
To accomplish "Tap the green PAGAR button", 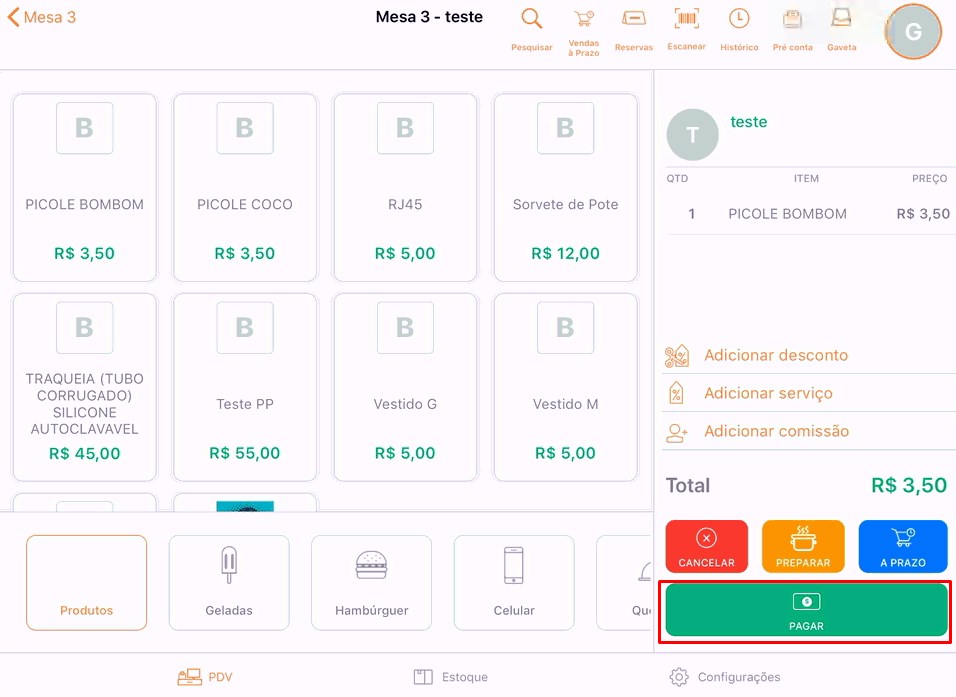I will (806, 610).
